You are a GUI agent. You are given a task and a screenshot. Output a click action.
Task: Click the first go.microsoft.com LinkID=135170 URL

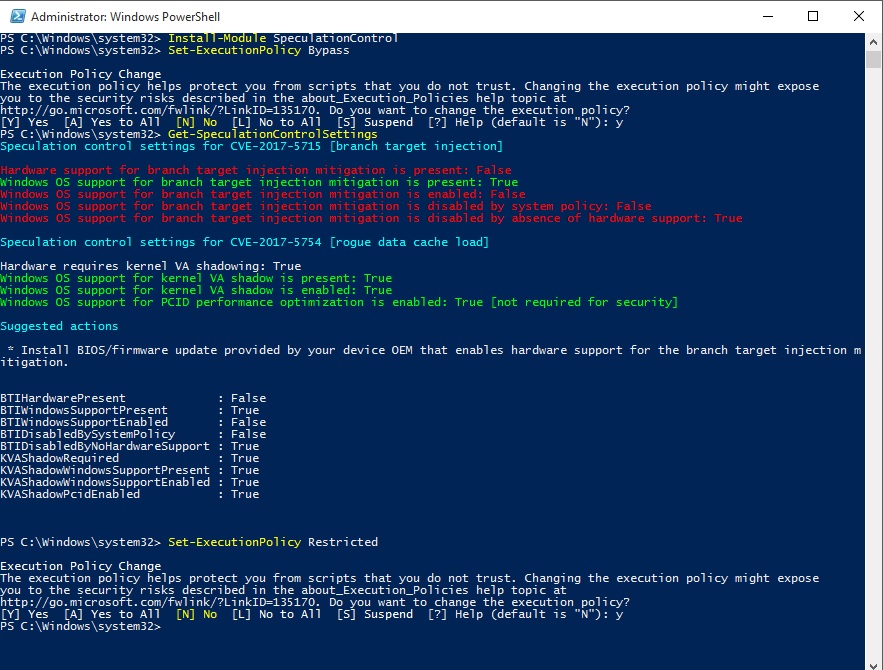click(160, 110)
